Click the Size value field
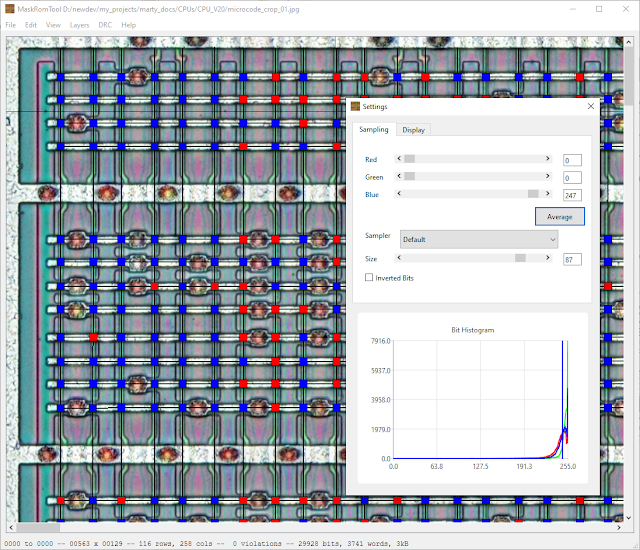640x550 pixels. click(x=572, y=259)
